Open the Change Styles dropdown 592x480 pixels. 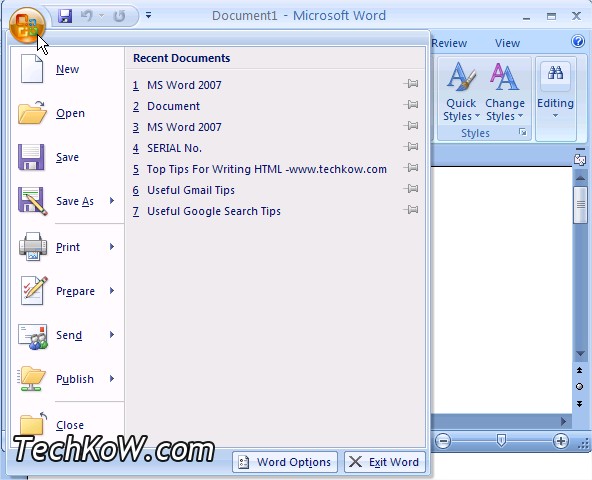pos(505,91)
